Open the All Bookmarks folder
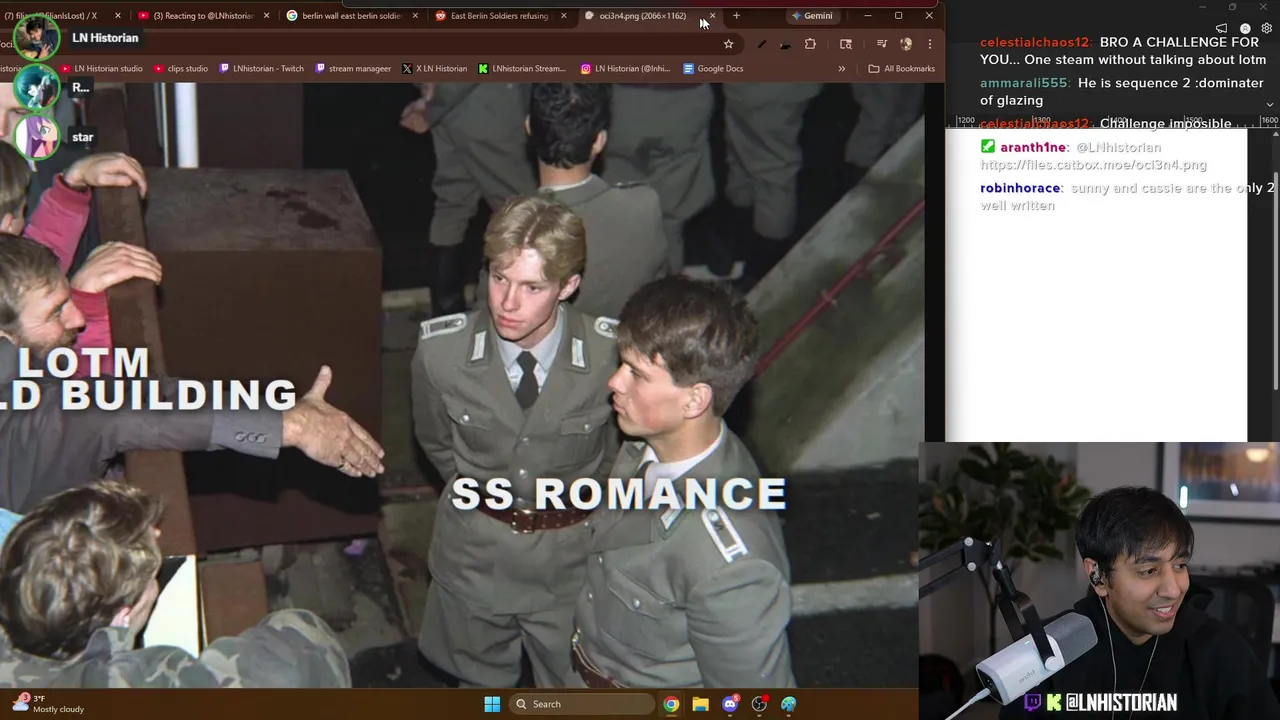 click(902, 69)
